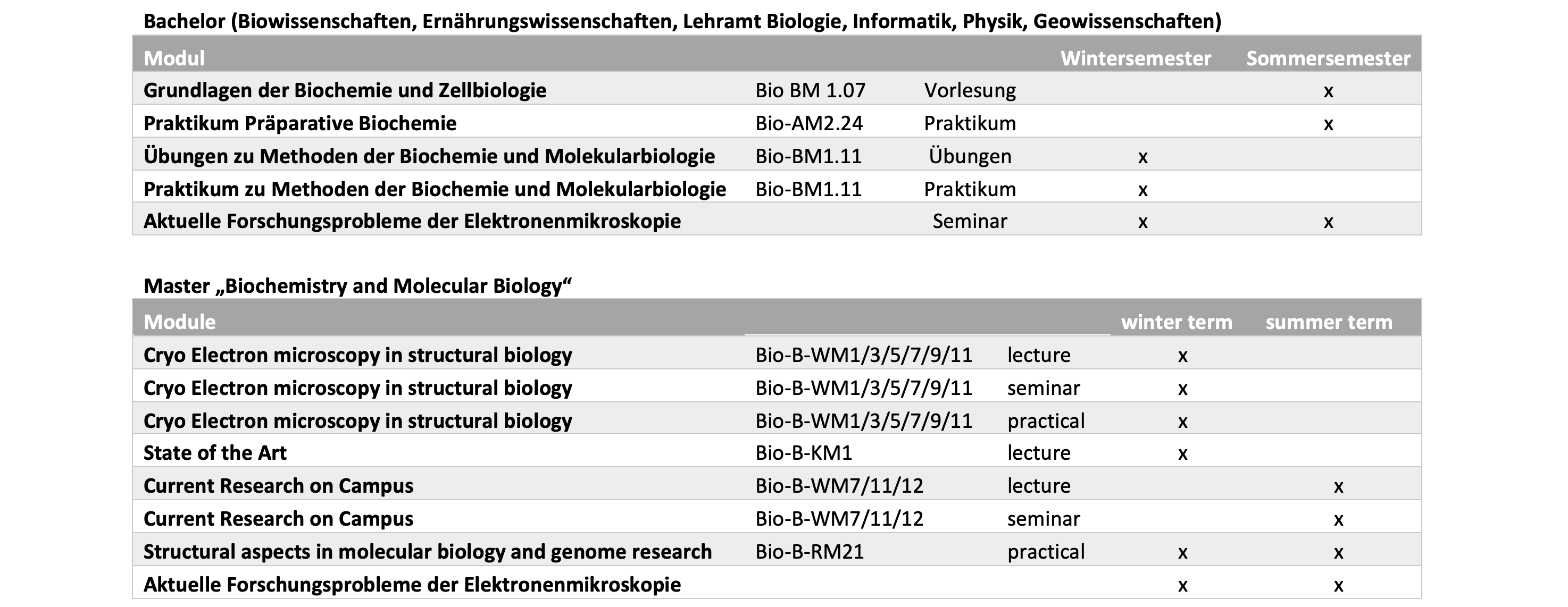
Task: Select 'Structural aspects in molecular biology' module title
Action: (427, 552)
